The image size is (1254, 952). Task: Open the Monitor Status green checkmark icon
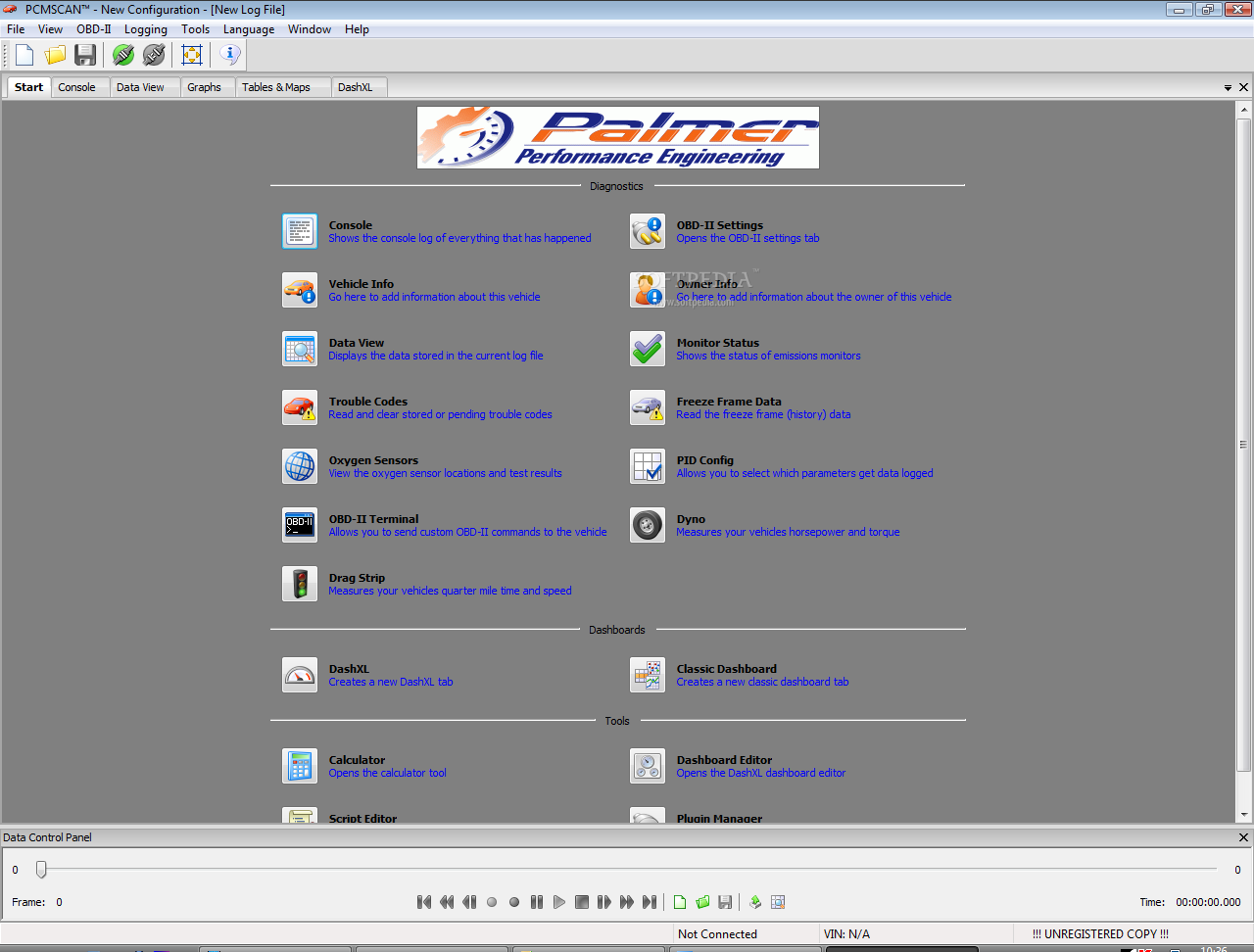click(648, 349)
